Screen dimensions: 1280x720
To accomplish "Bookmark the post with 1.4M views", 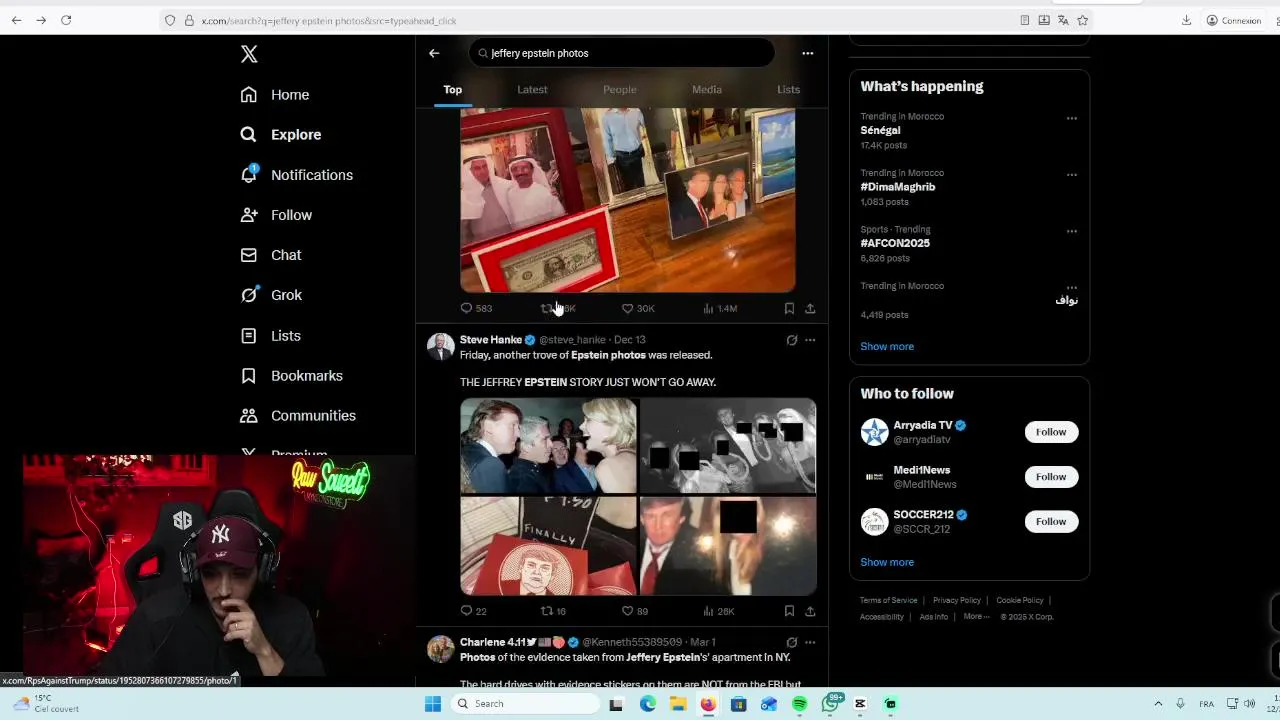I will pos(789,308).
